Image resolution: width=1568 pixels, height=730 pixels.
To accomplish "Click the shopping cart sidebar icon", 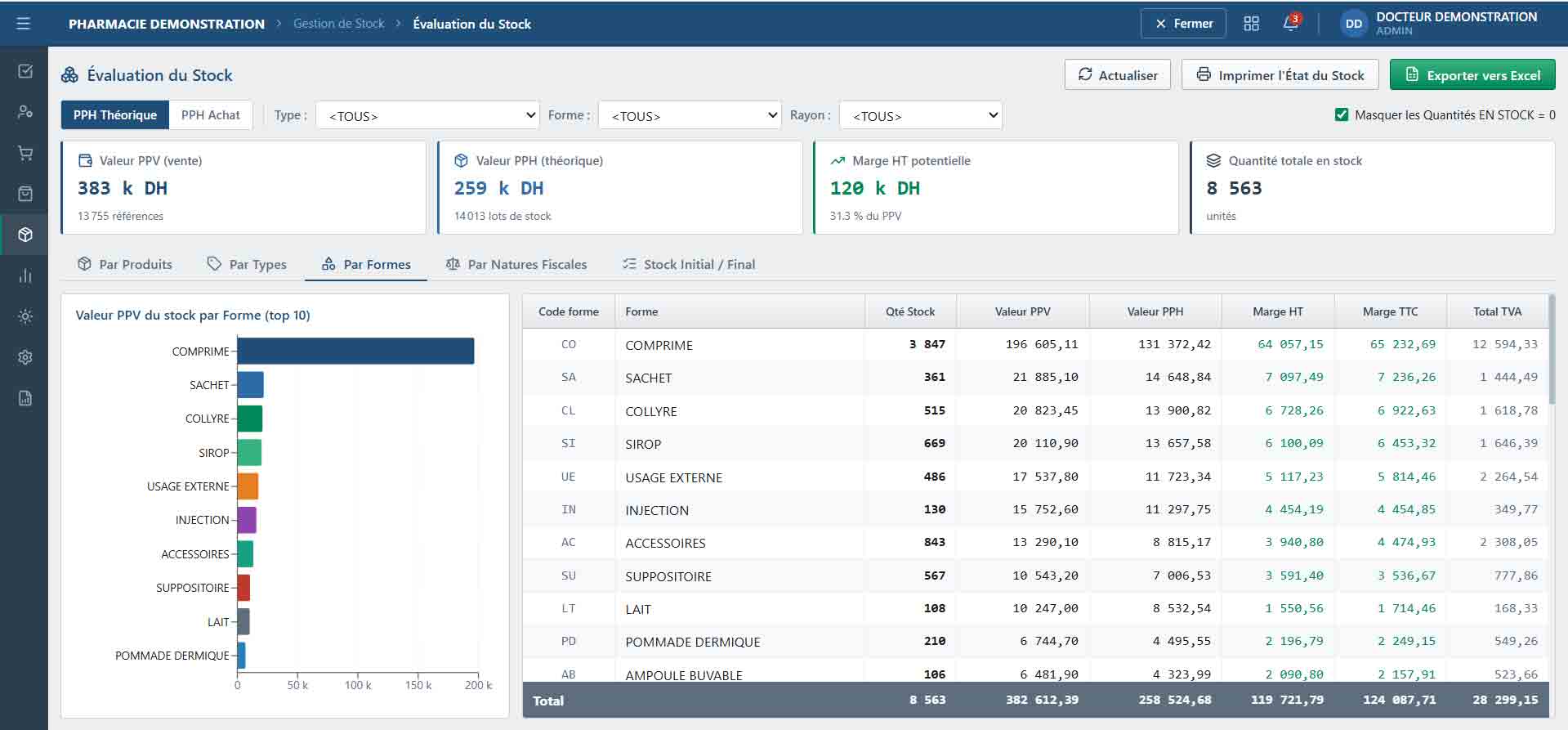I will [x=25, y=153].
